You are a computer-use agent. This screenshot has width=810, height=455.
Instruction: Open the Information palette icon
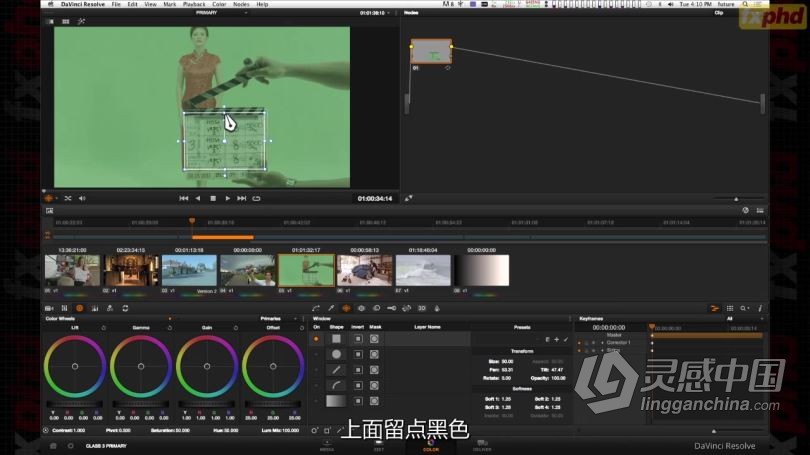(x=760, y=308)
